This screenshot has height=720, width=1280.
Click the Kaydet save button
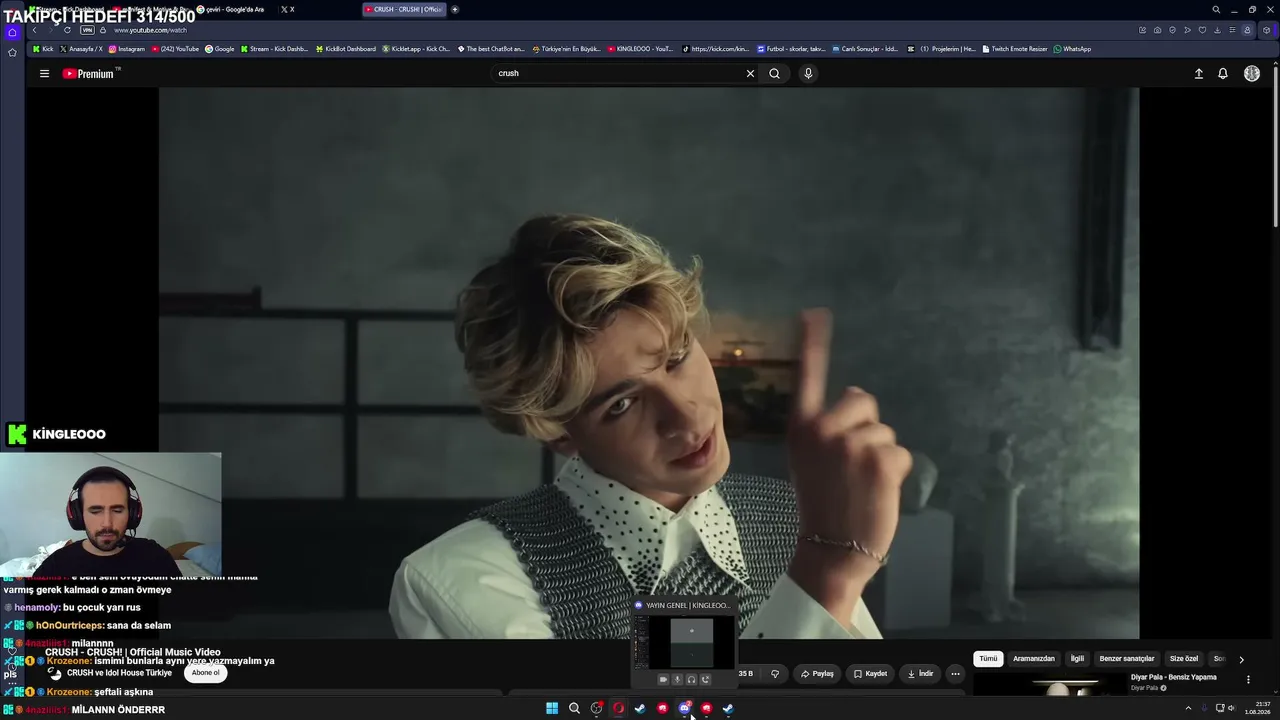click(x=870, y=674)
